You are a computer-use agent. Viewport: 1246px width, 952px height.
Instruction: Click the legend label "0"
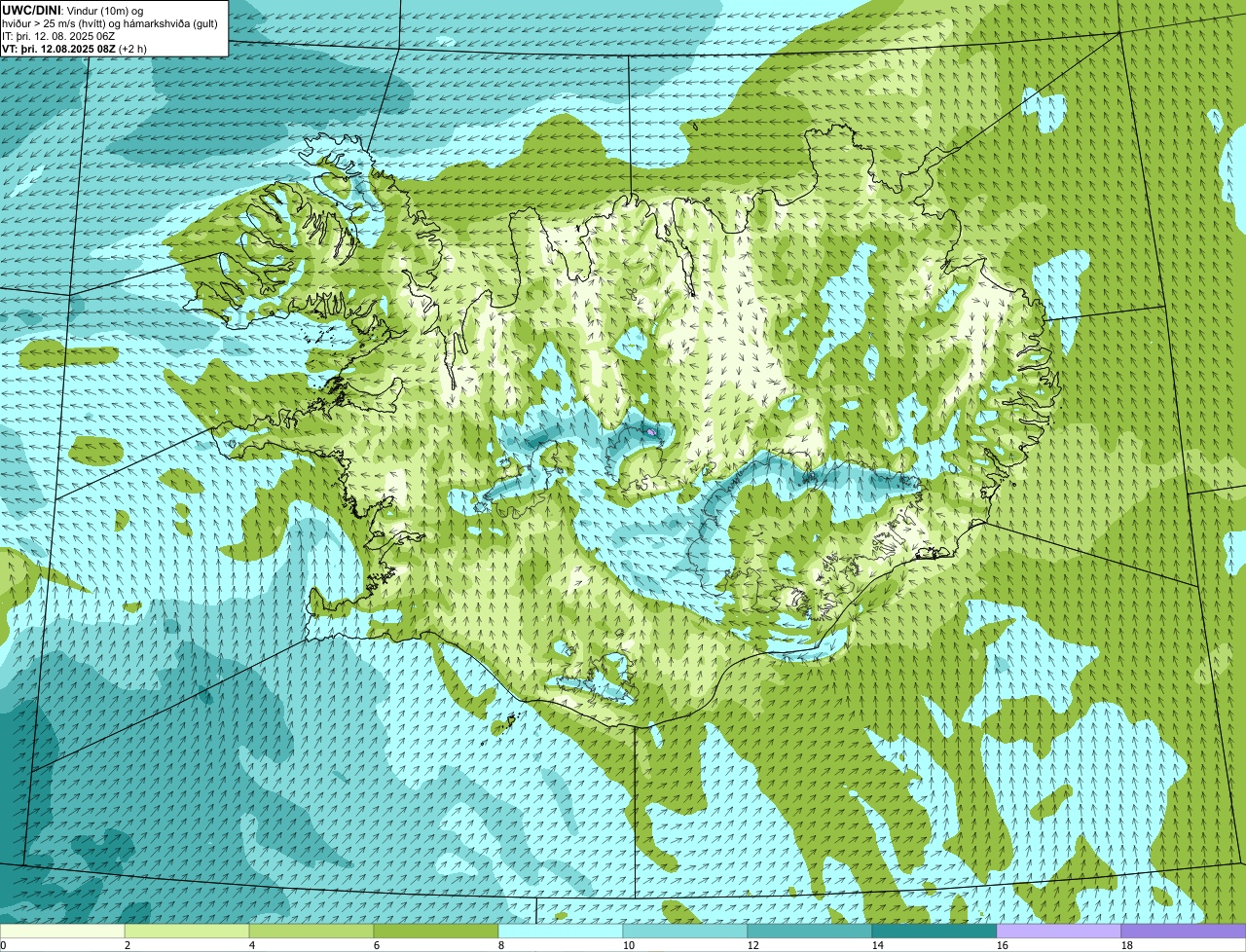point(3,945)
